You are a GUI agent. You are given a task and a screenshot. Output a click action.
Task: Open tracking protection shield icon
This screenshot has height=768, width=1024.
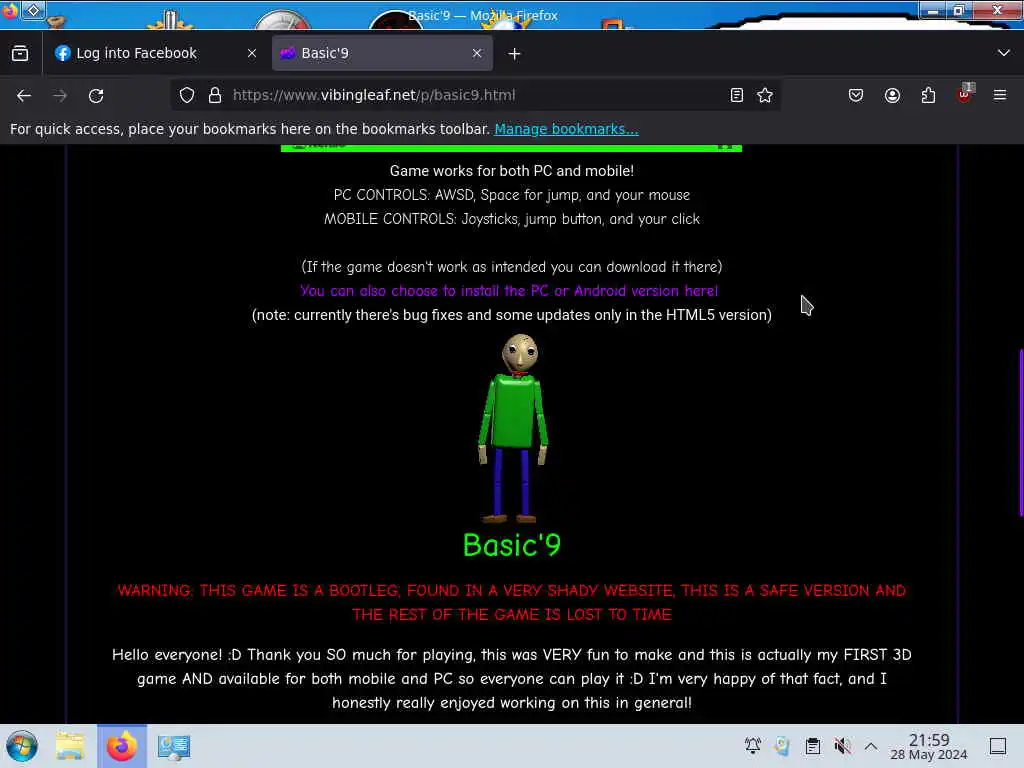[187, 95]
